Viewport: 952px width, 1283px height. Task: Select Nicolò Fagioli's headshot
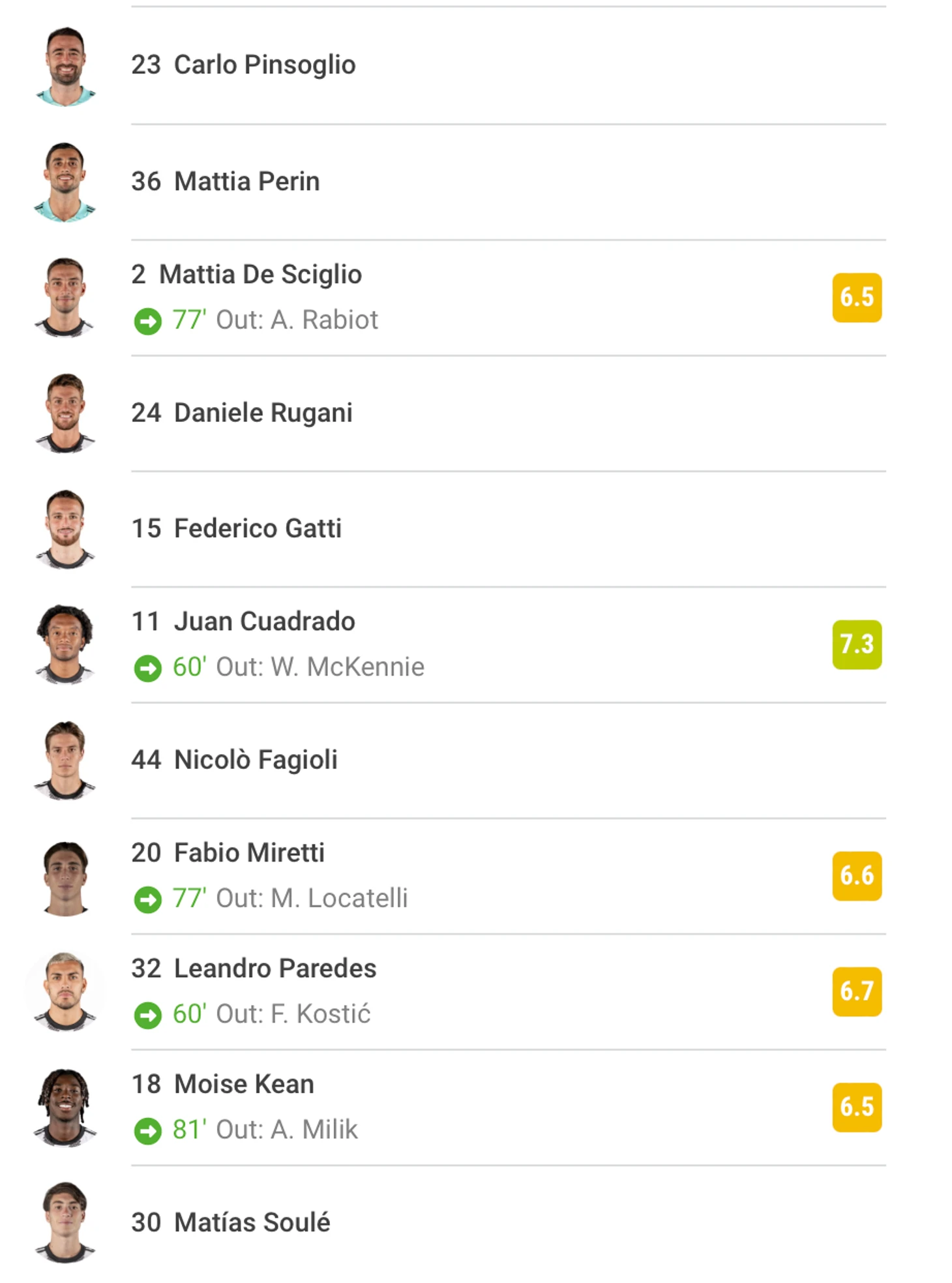coord(65,761)
